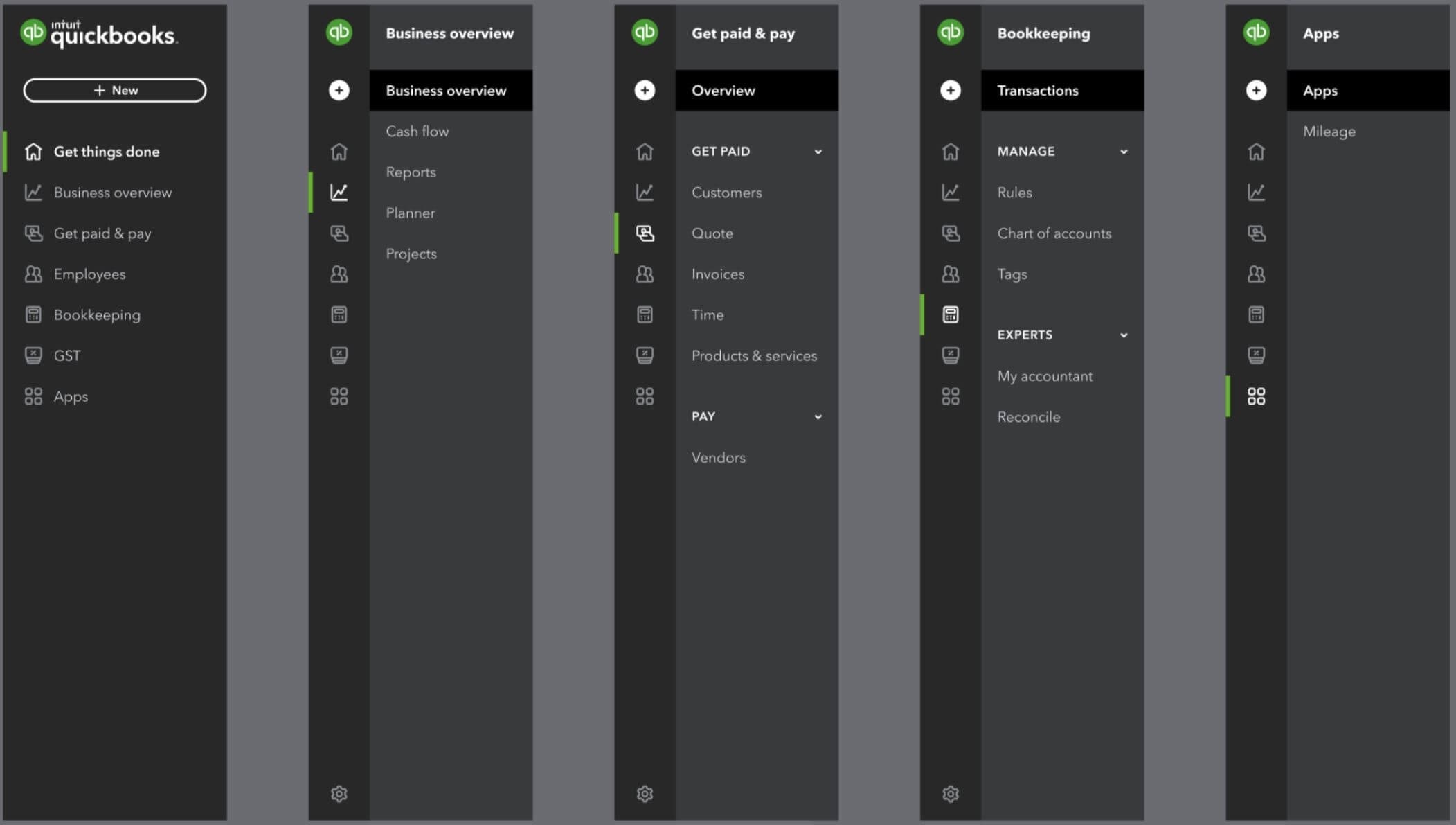Click the plus icon in the Bookkeeping panel
This screenshot has height=825, width=1456.
click(951, 90)
